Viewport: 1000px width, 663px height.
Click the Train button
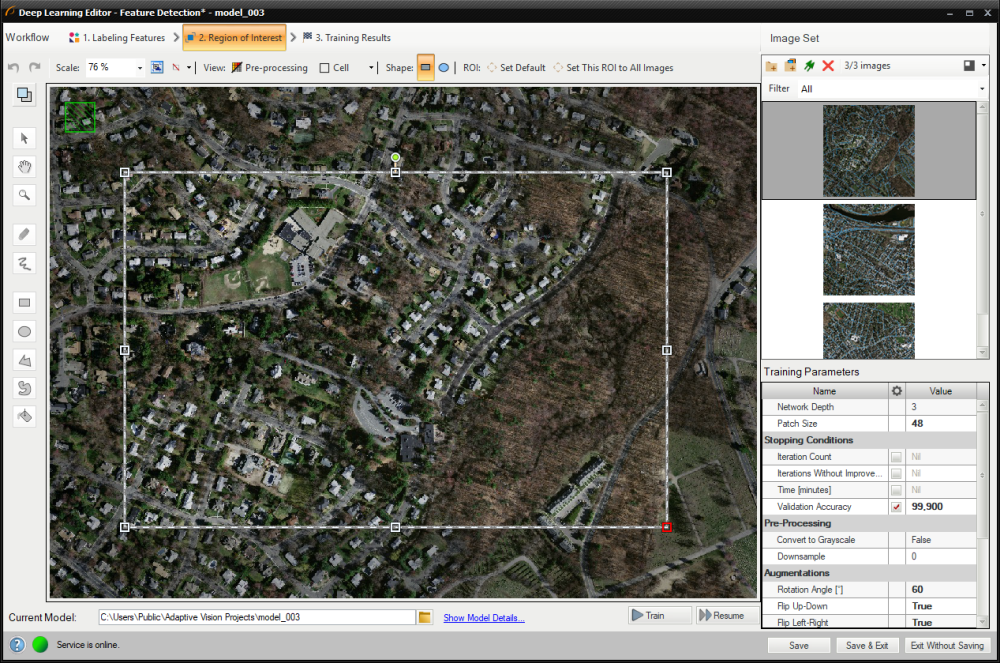pyautogui.click(x=660, y=615)
